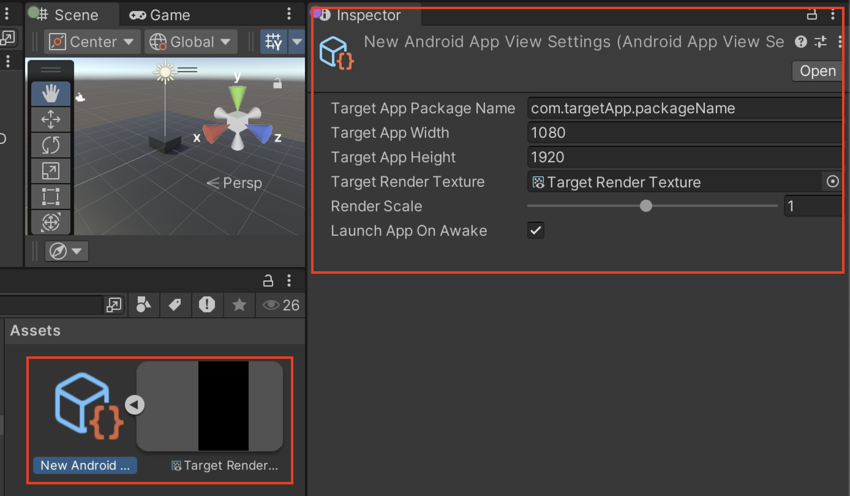
Task: Select the Scale tool
Action: [50, 171]
